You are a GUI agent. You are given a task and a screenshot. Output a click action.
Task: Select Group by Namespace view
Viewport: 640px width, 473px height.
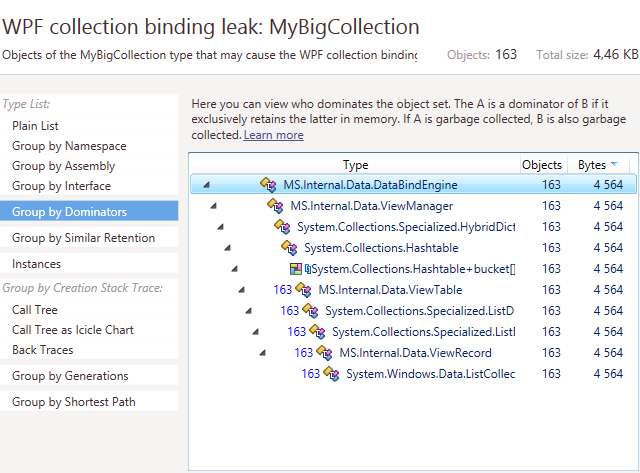coord(69,146)
